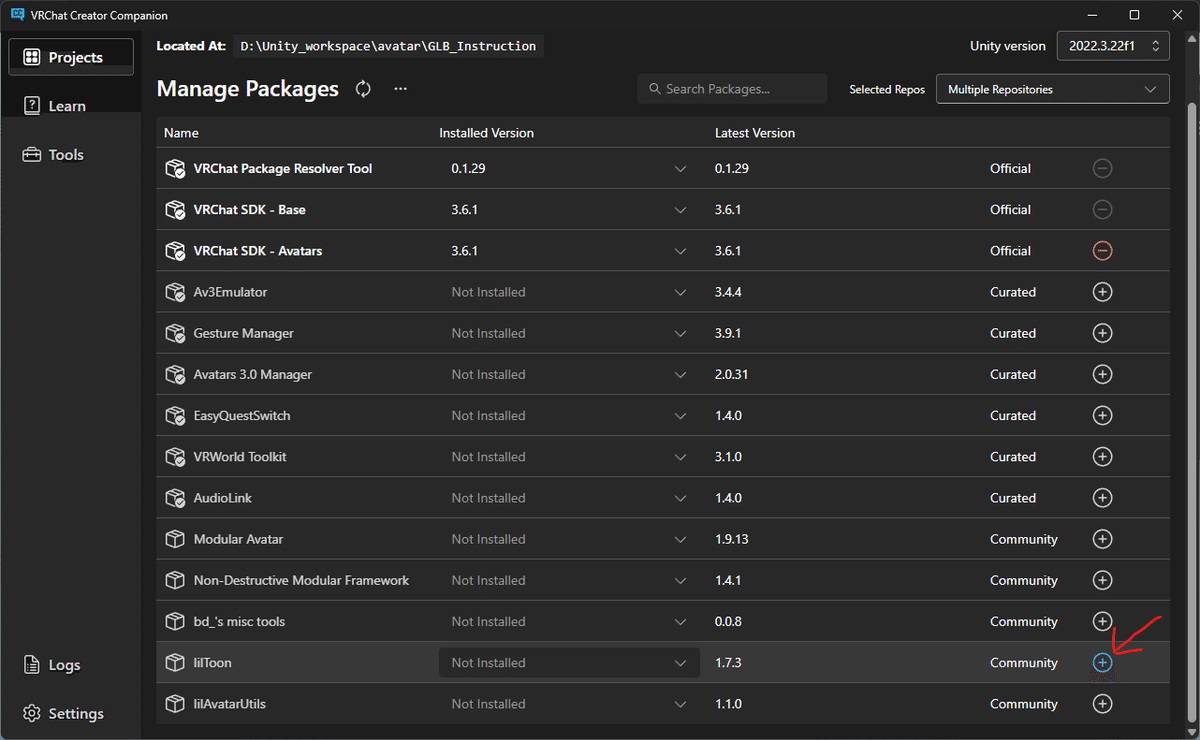Viewport: 1200px width, 740px height.
Task: Click the VRChat Package Resolver Tool package icon
Action: point(175,169)
